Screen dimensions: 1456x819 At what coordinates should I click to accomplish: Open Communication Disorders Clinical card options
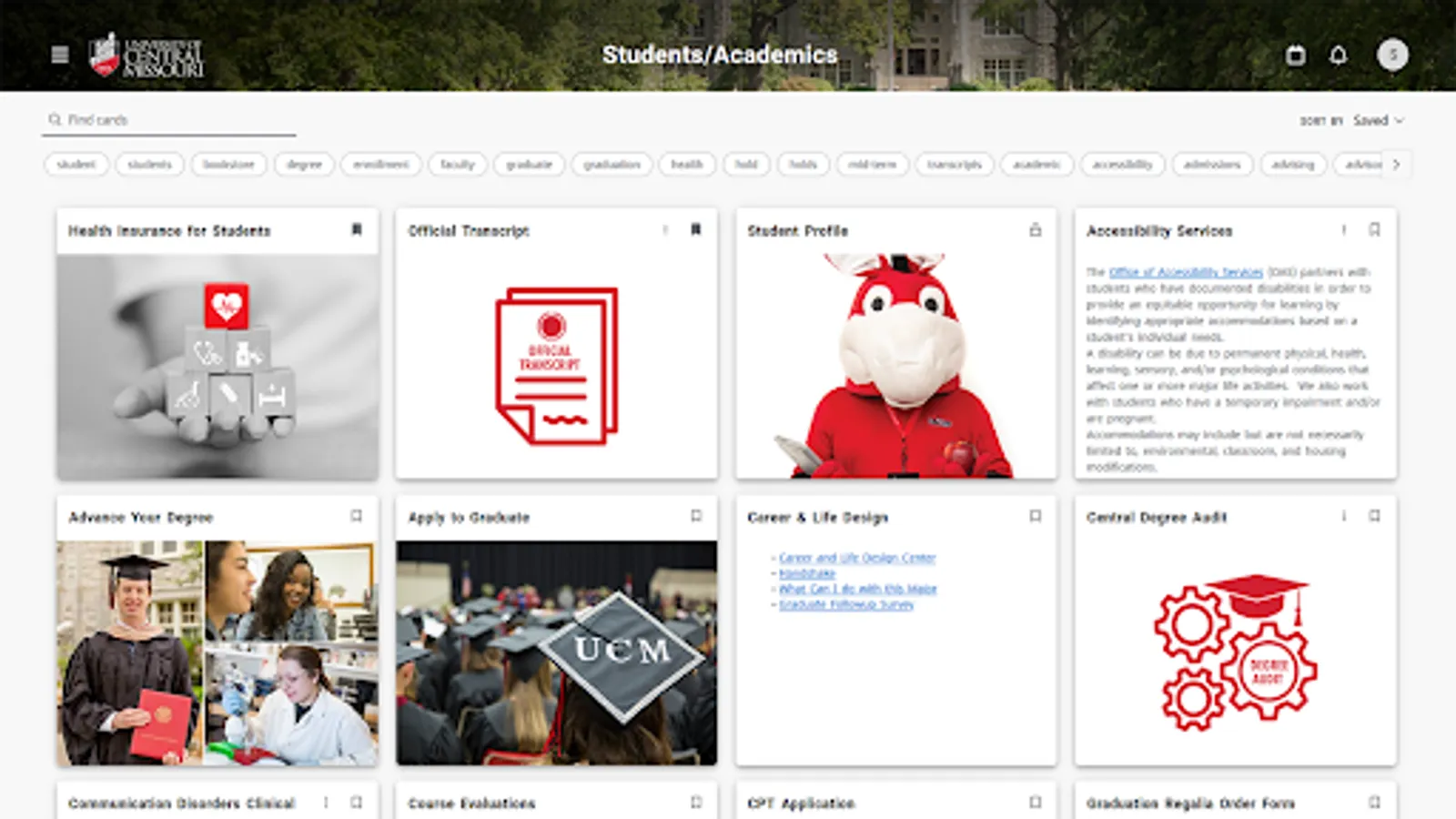click(x=326, y=803)
